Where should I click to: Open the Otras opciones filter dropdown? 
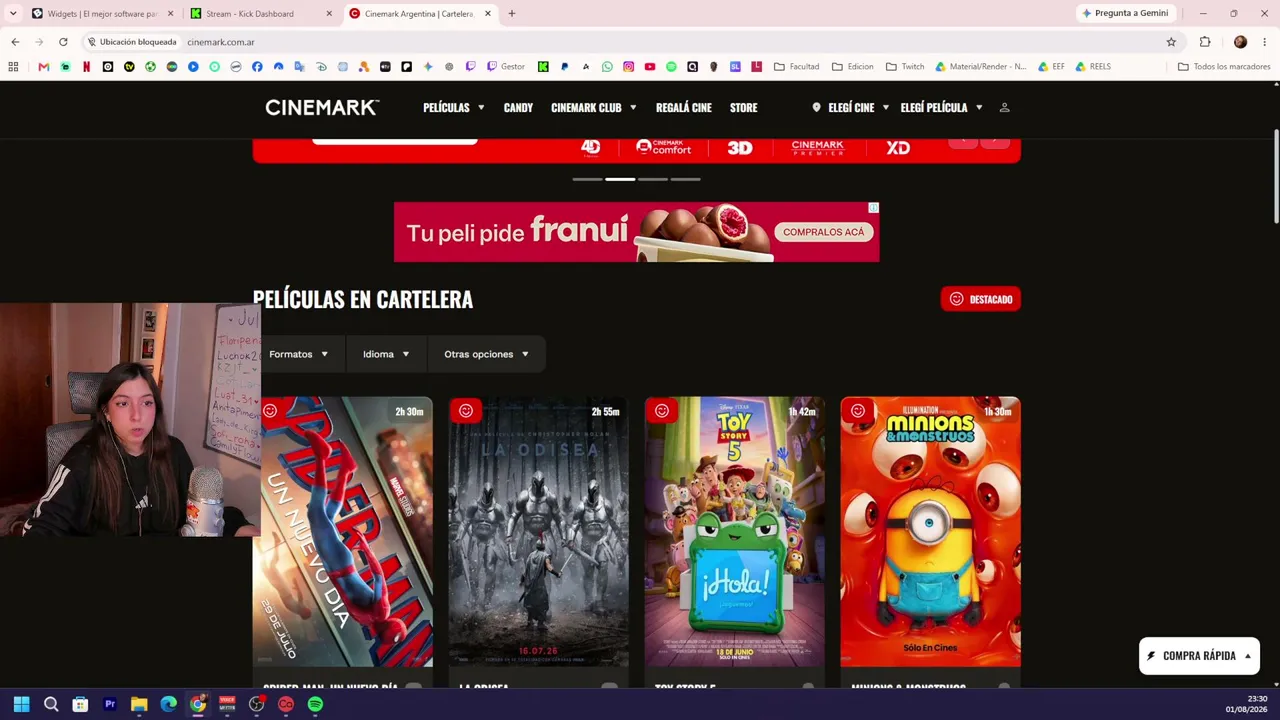click(487, 354)
